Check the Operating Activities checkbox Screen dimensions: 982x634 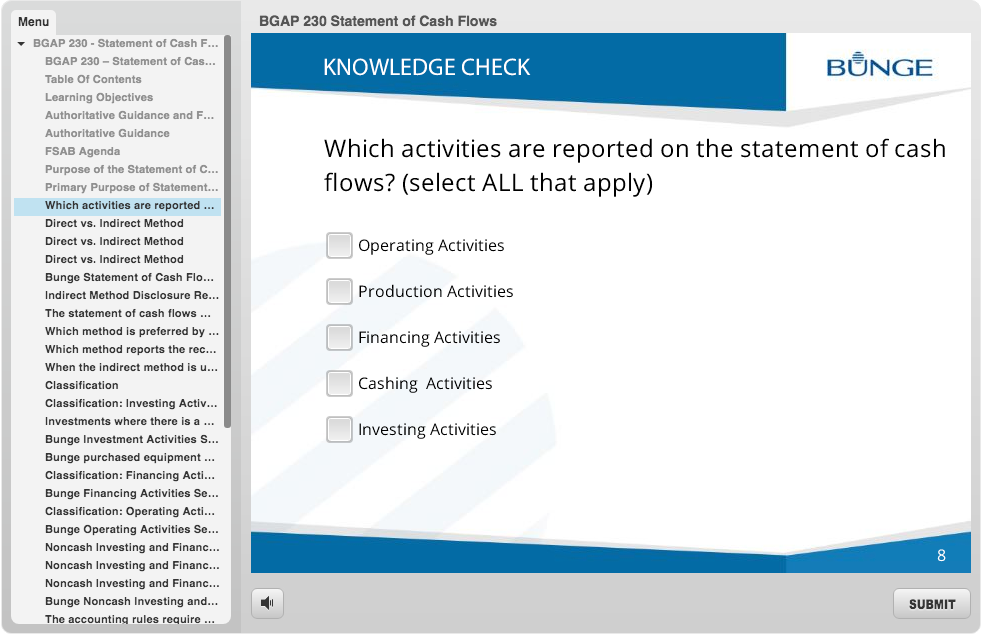pyautogui.click(x=340, y=246)
